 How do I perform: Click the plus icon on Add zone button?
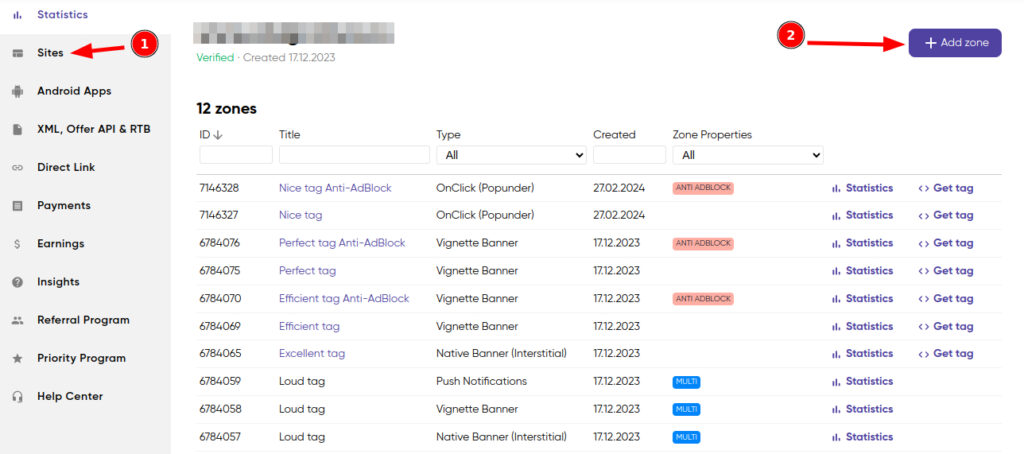pos(931,42)
